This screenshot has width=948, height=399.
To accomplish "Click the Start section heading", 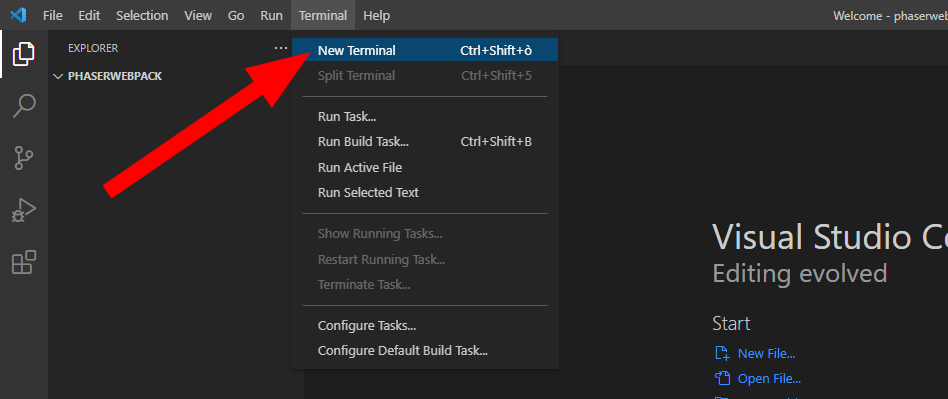I will [731, 323].
